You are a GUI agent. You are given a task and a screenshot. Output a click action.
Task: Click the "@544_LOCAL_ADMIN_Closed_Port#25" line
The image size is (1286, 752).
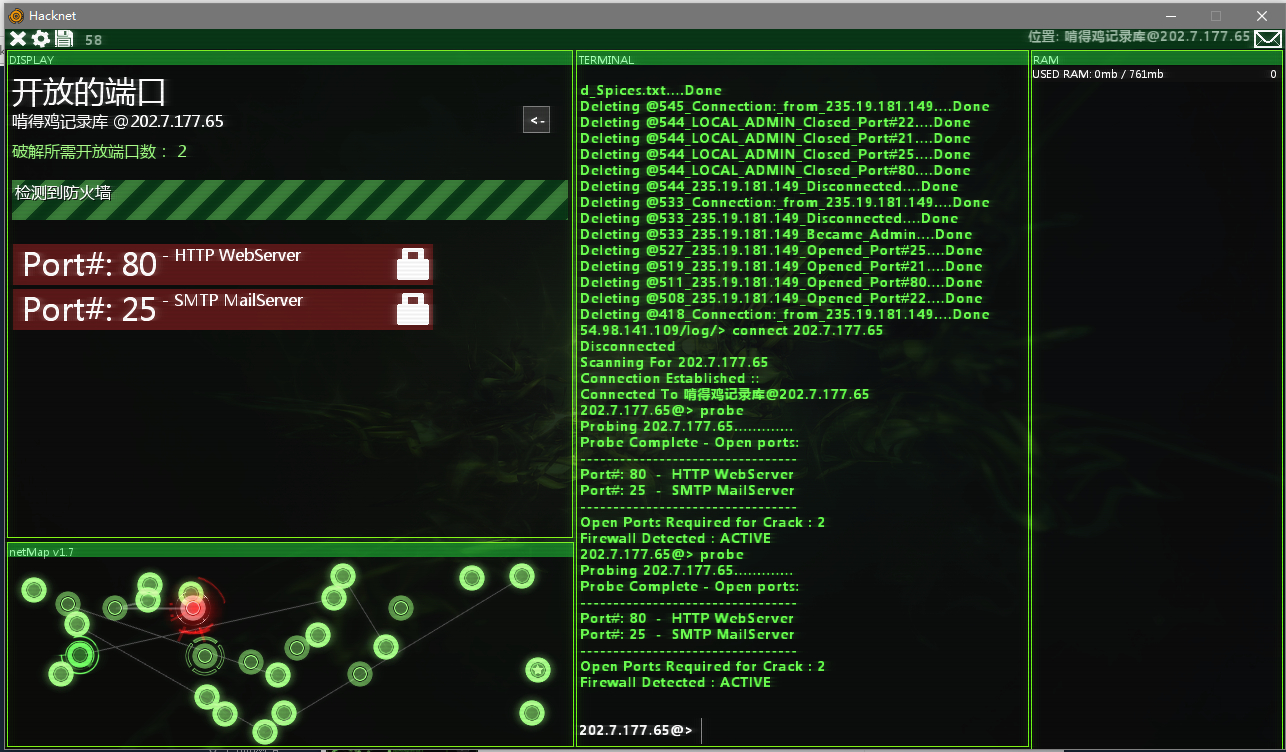pos(775,154)
